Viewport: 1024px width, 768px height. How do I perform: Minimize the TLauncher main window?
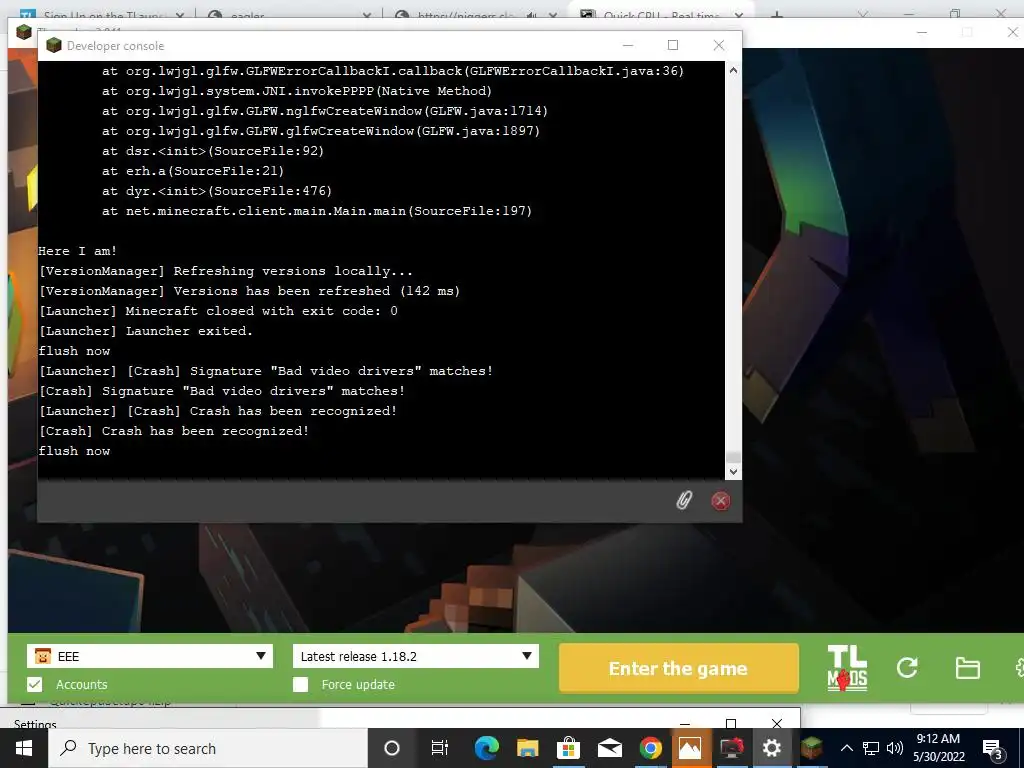point(921,32)
